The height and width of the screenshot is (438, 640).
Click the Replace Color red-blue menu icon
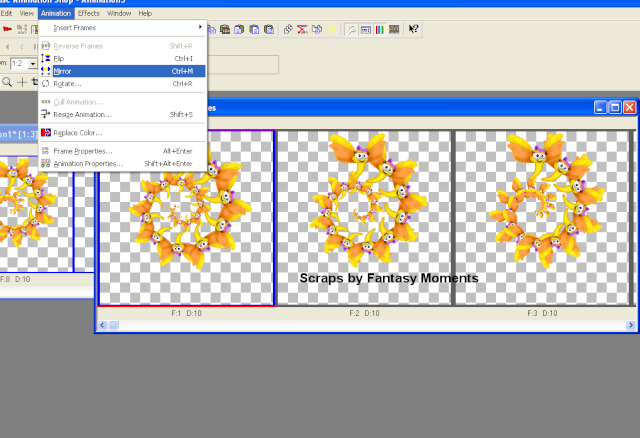[x=46, y=133]
